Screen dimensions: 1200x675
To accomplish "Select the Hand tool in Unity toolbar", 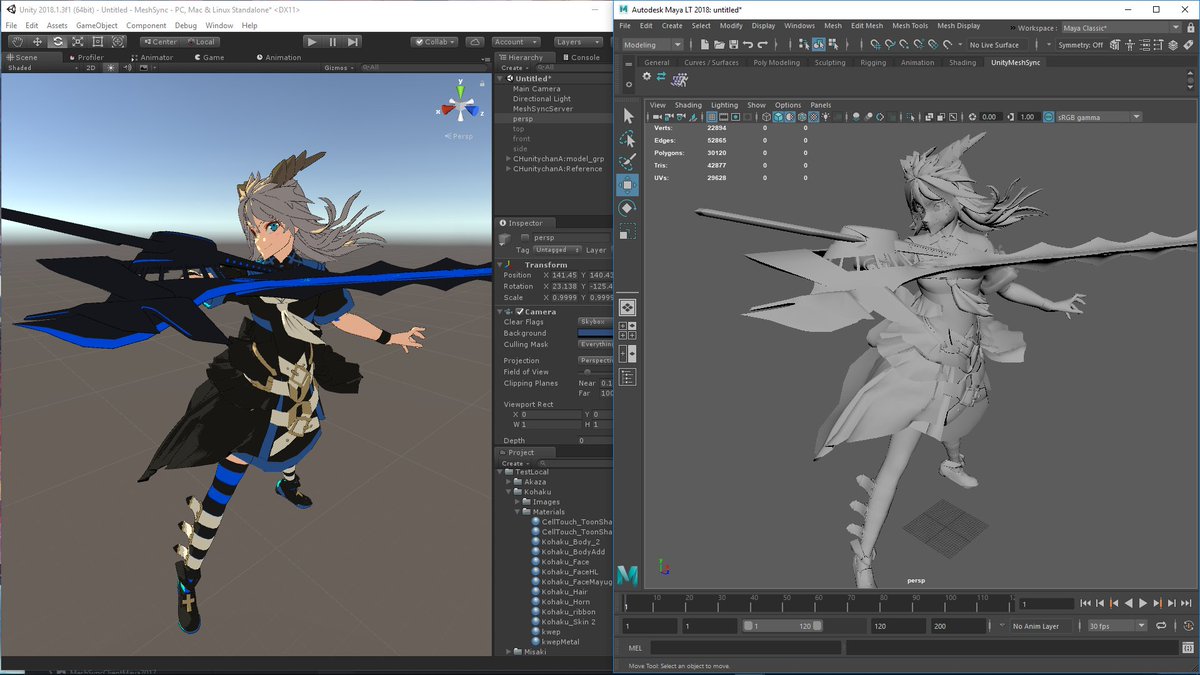I will point(17,42).
